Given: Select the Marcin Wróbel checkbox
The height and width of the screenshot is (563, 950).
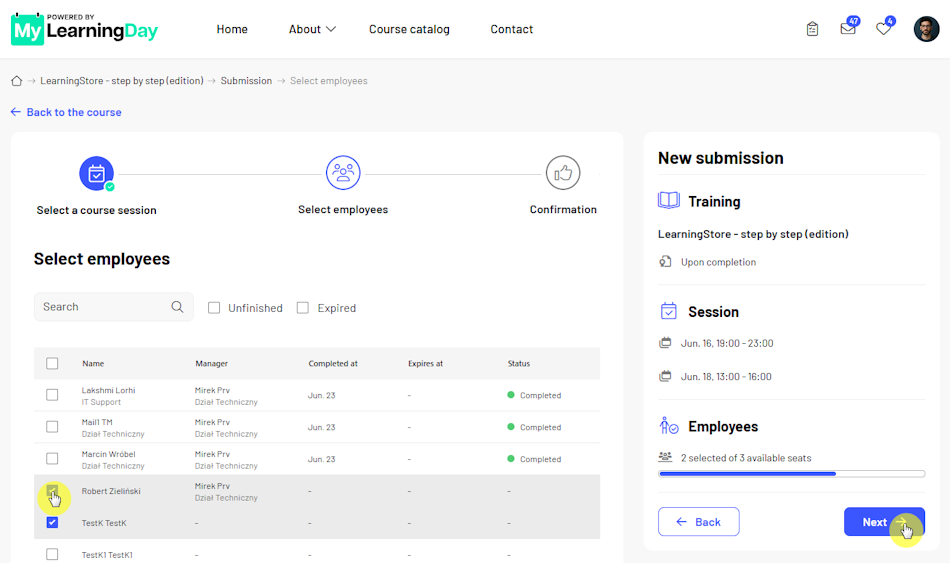Looking at the screenshot, I should tap(52, 459).
